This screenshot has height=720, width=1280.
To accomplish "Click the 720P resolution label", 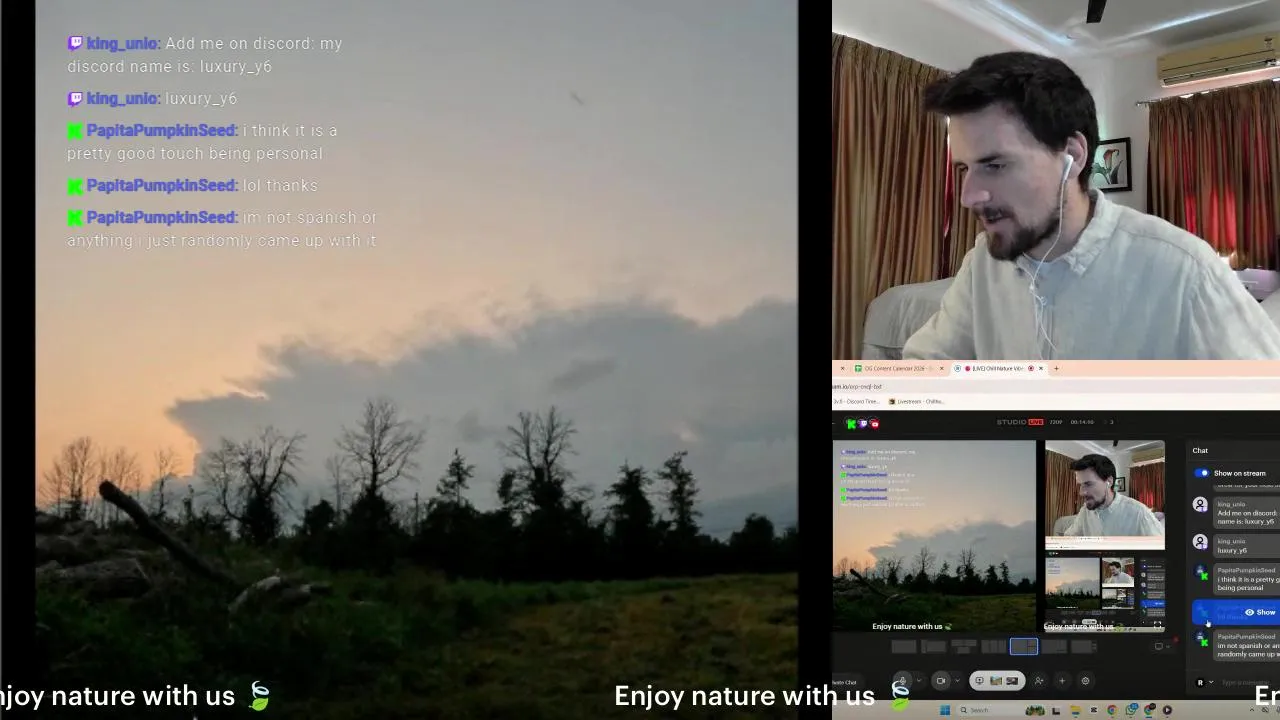I will pos(1056,422).
